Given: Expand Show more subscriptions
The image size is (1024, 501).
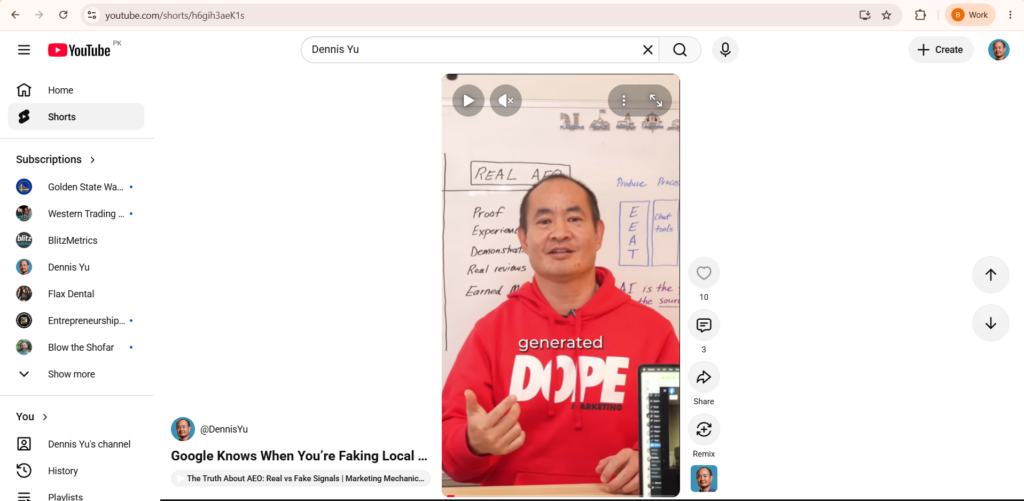Looking at the screenshot, I should pos(76,374).
